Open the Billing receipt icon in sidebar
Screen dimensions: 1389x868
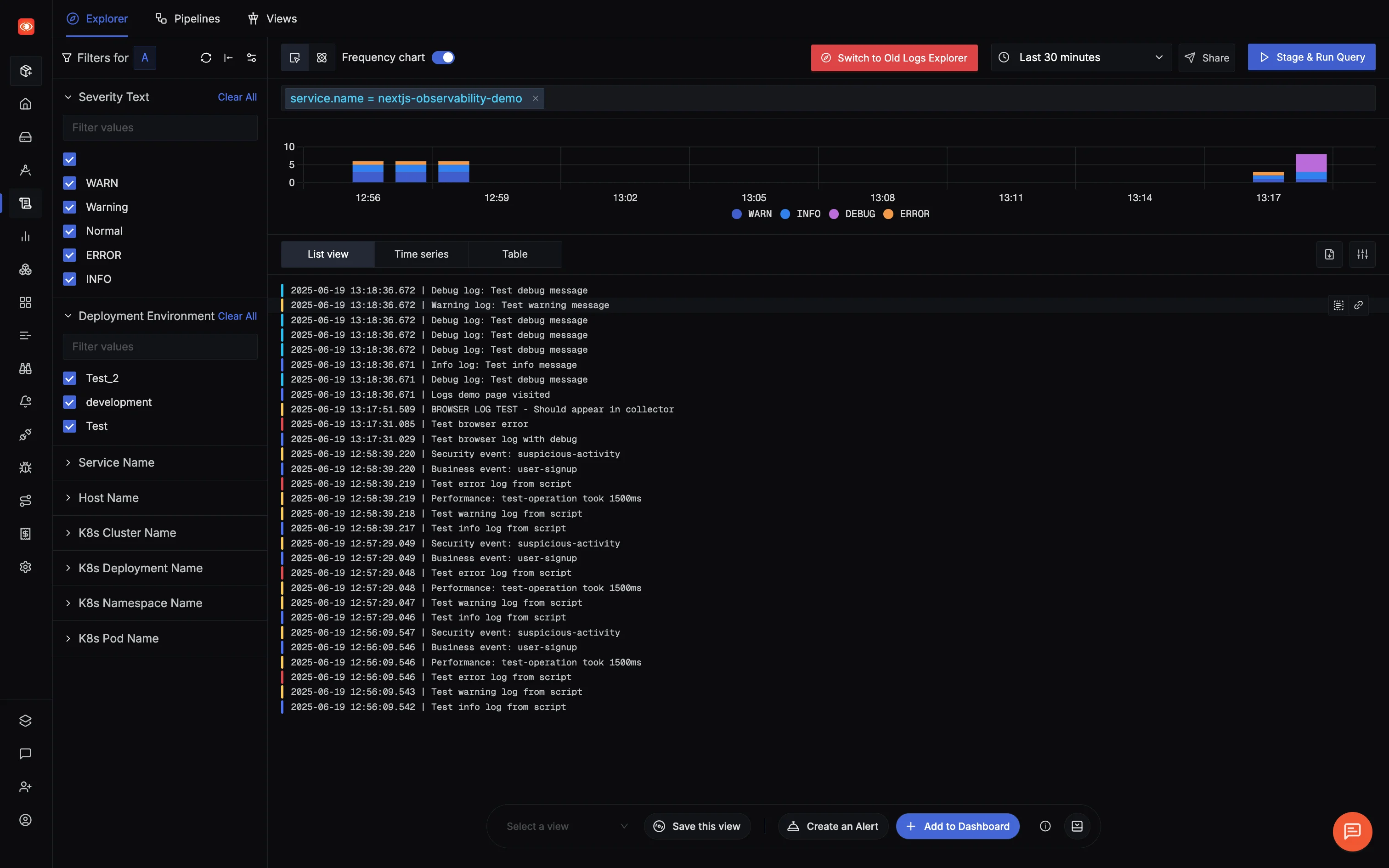[x=25, y=534]
